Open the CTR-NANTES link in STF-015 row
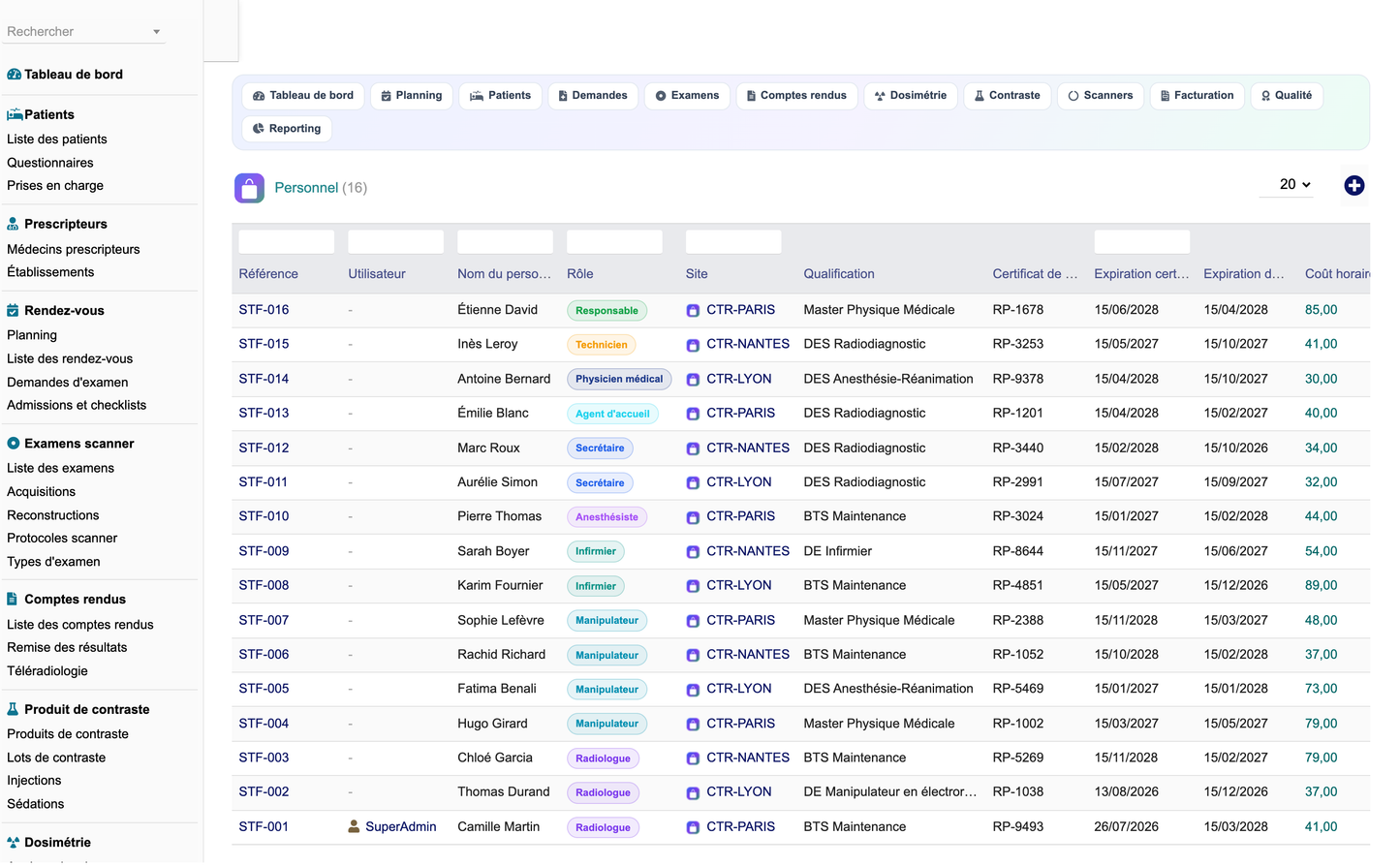This screenshot has height=866, width=1400. tap(748, 344)
